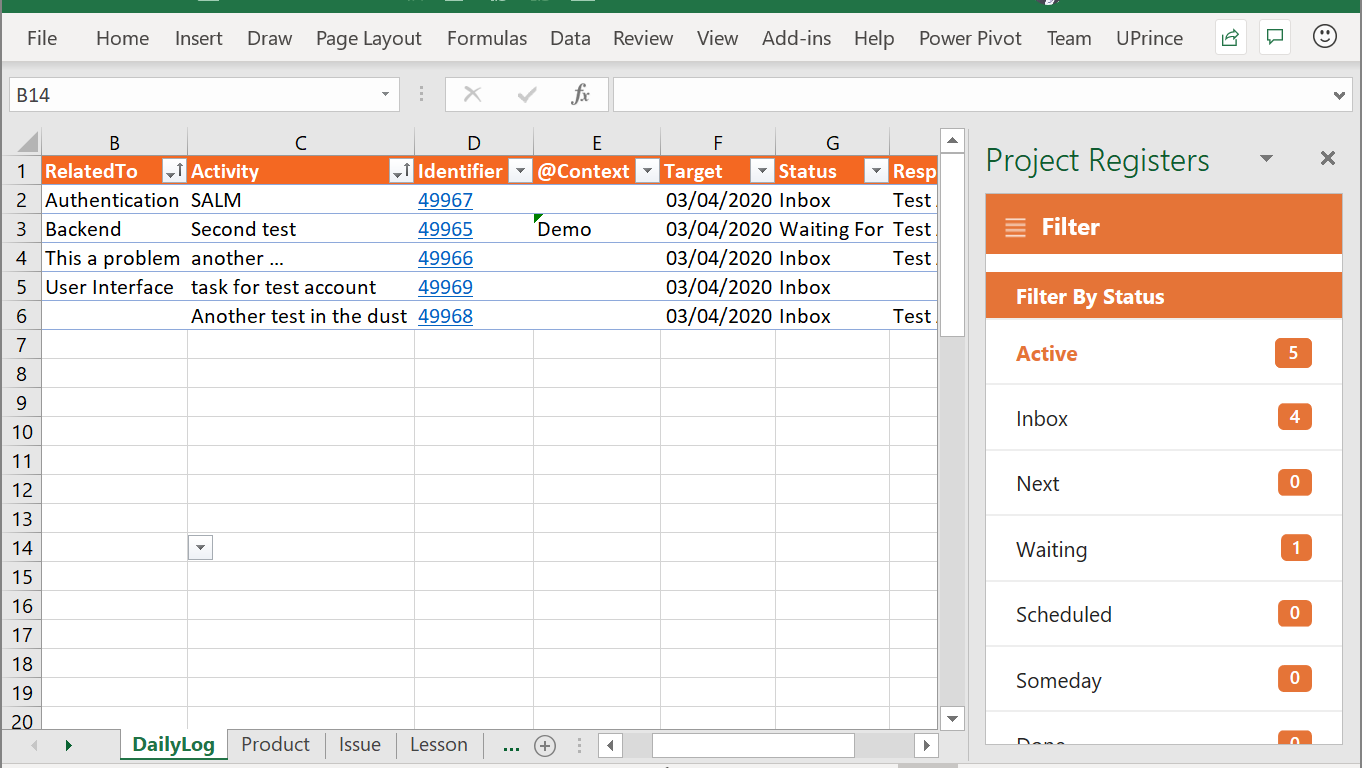The image size is (1366, 768).
Task: Click the vertical scrollbar down arrow
Action: 952,718
